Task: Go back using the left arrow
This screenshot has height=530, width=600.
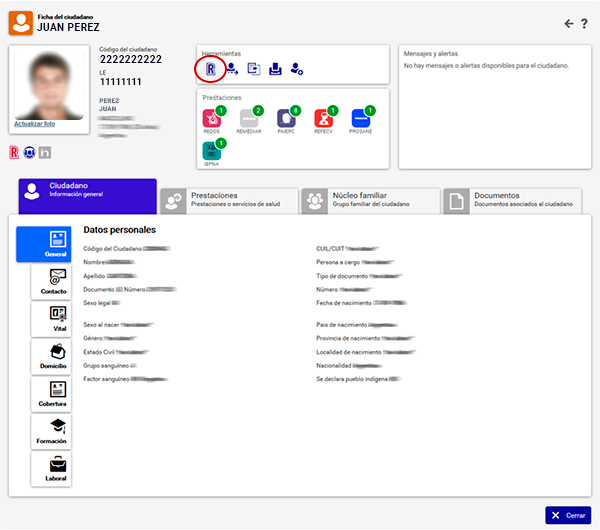Action: click(569, 23)
